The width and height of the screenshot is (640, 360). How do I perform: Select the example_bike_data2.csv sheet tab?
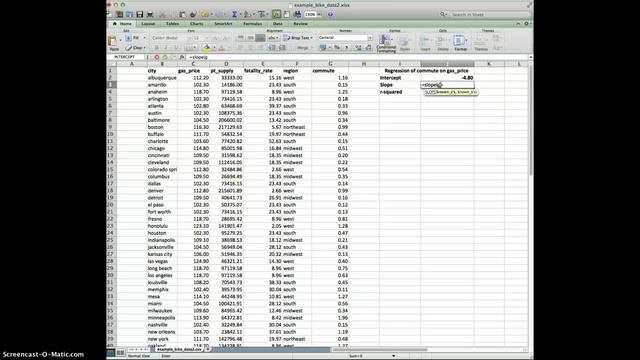(179, 349)
